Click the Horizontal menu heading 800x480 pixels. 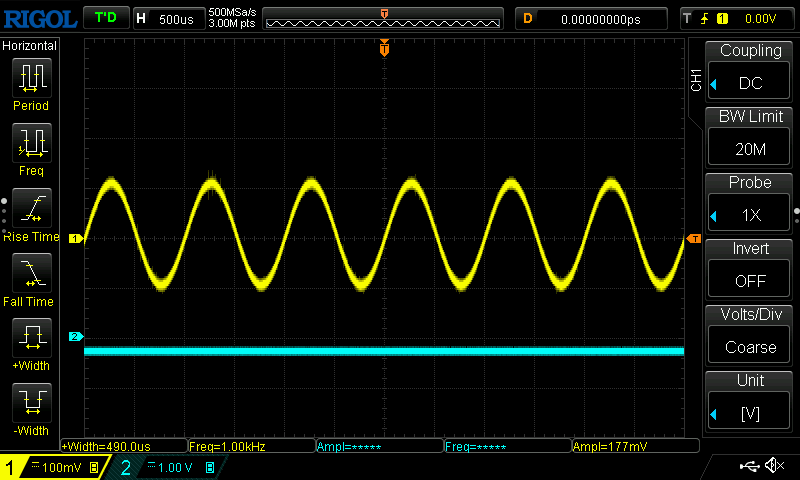click(30, 46)
